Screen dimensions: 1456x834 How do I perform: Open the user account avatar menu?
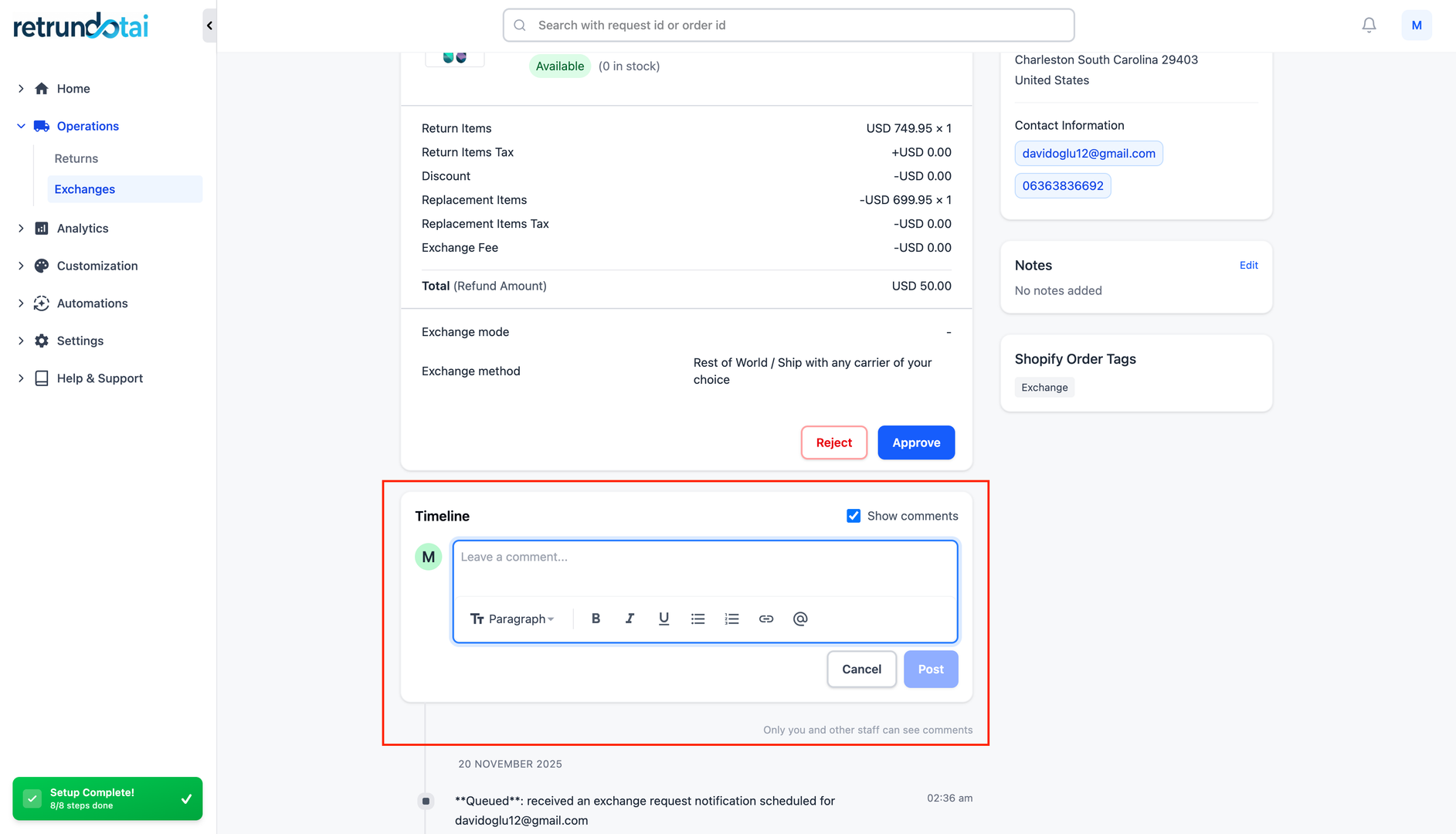coord(1417,25)
